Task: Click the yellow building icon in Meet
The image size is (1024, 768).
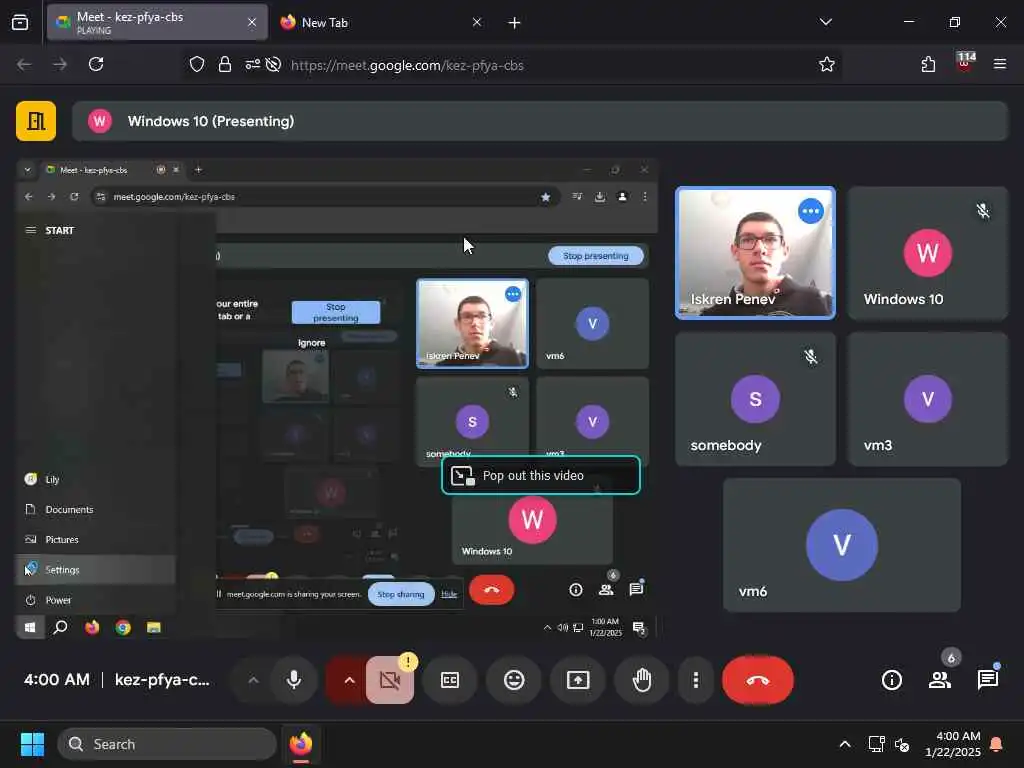Action: [x=36, y=121]
